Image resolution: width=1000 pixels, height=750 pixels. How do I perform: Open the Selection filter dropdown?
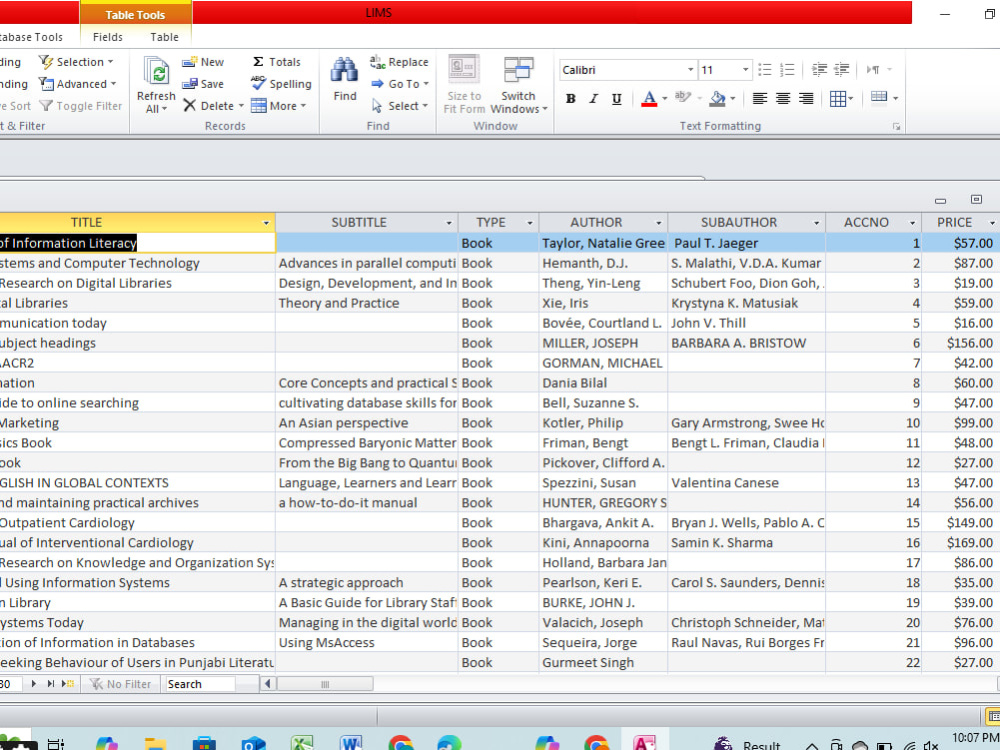[76, 62]
